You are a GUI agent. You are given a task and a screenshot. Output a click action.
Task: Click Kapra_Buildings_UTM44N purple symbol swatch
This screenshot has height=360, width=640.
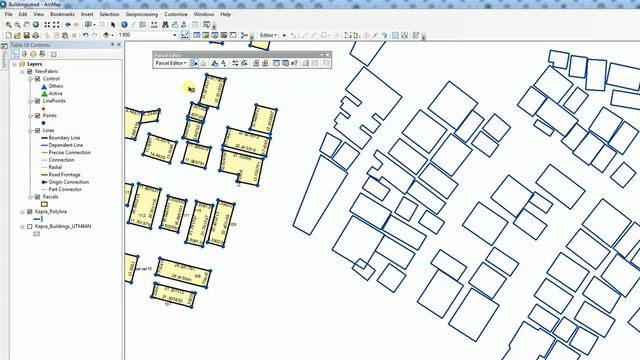[37, 234]
